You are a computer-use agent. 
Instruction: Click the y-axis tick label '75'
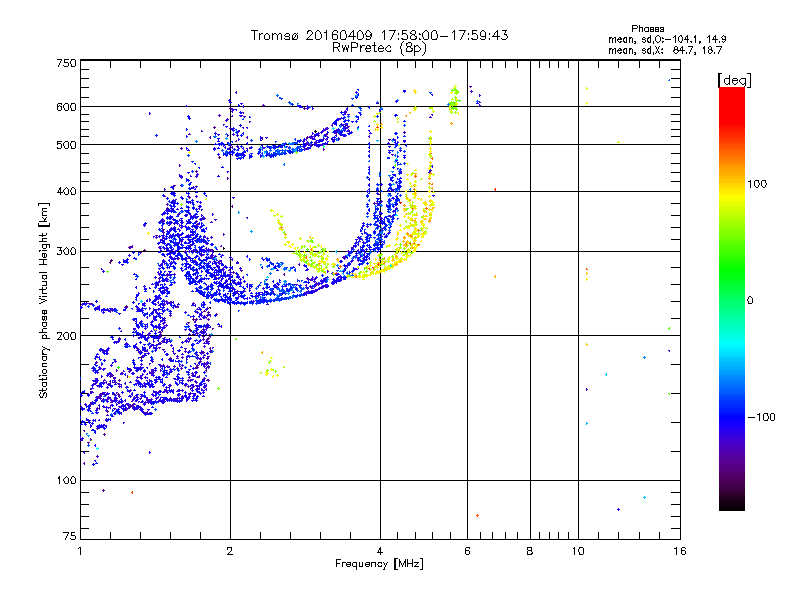[70, 536]
